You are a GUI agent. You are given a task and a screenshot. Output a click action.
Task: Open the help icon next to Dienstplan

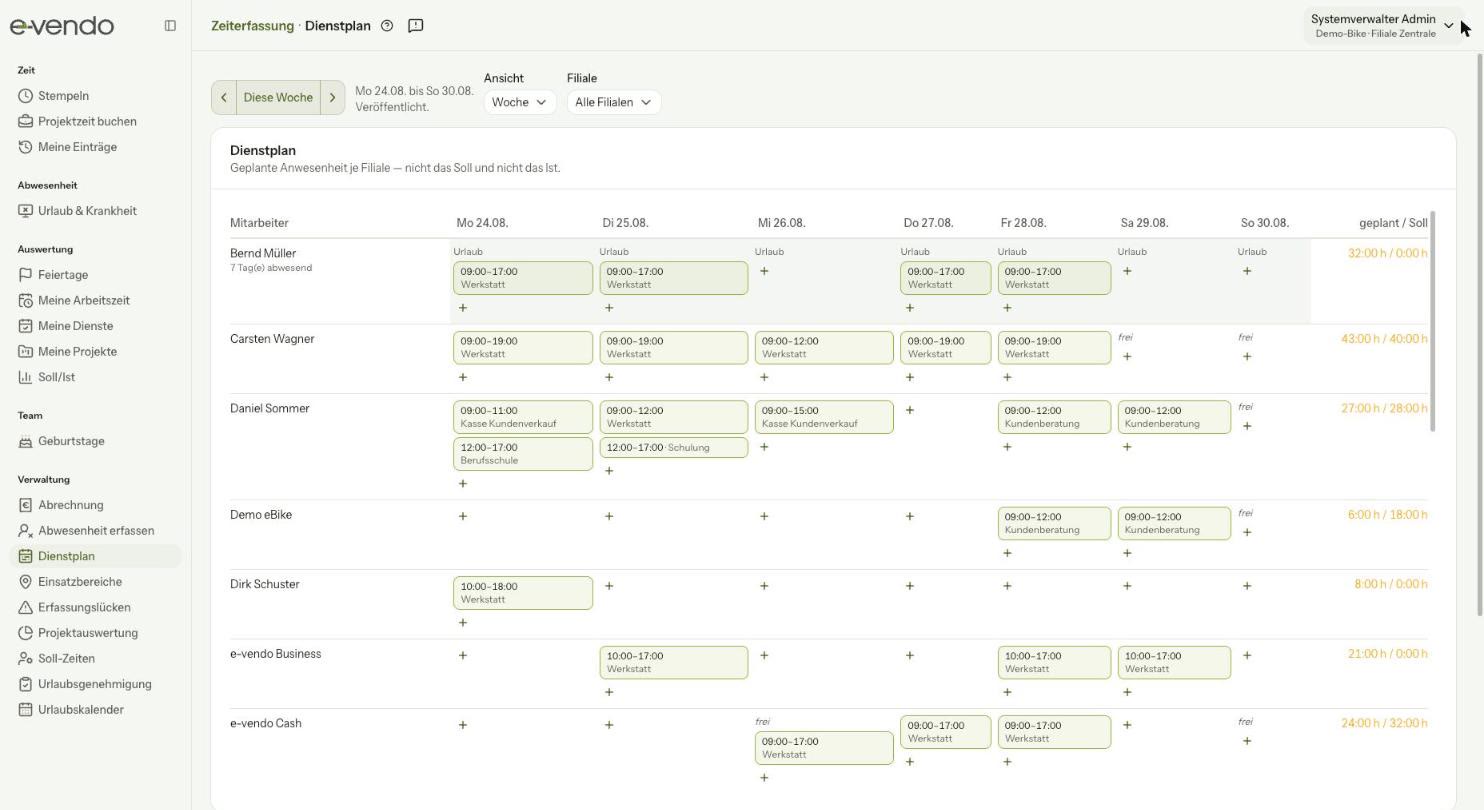(387, 26)
